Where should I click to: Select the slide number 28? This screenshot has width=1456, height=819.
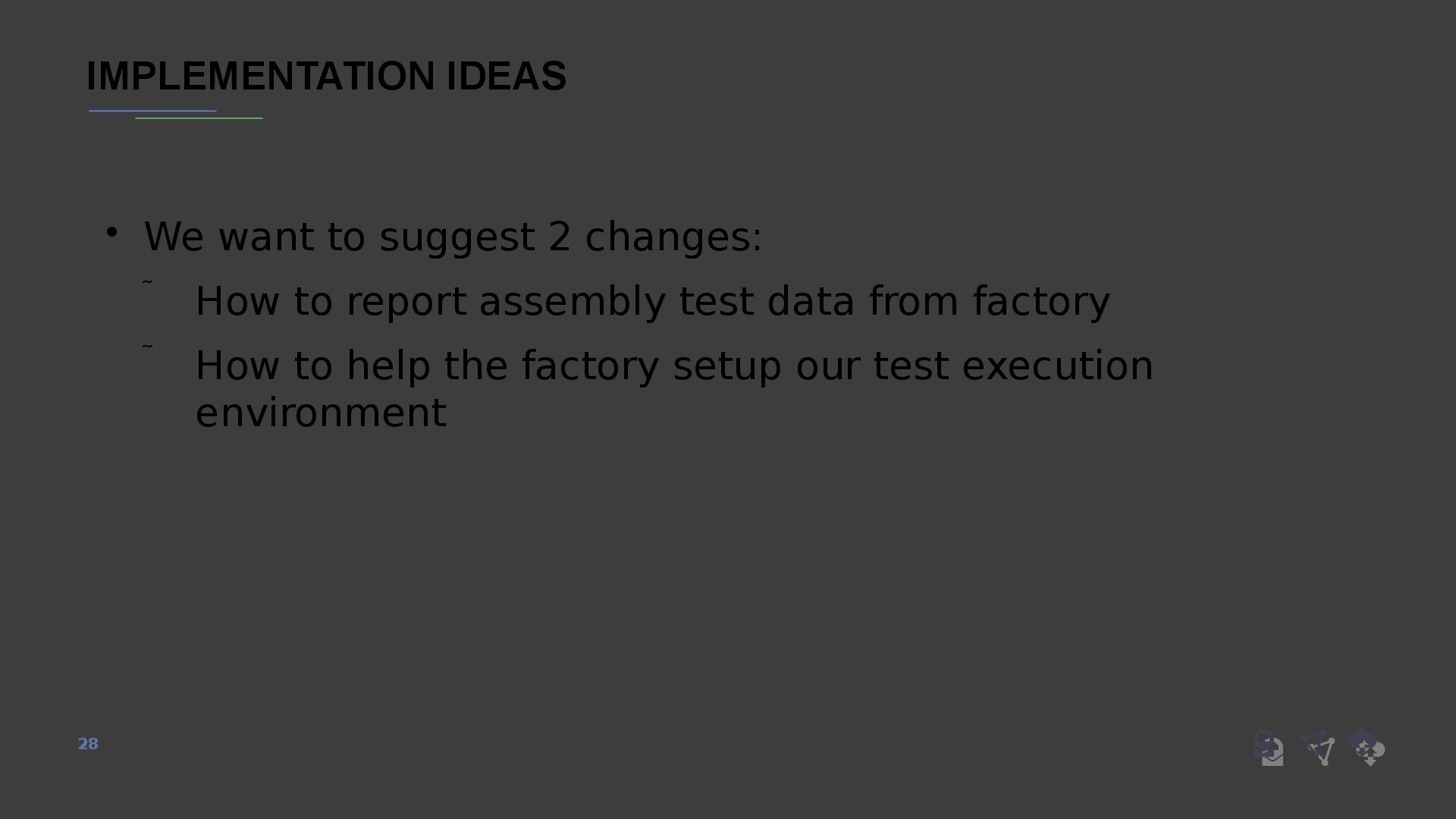click(x=88, y=744)
